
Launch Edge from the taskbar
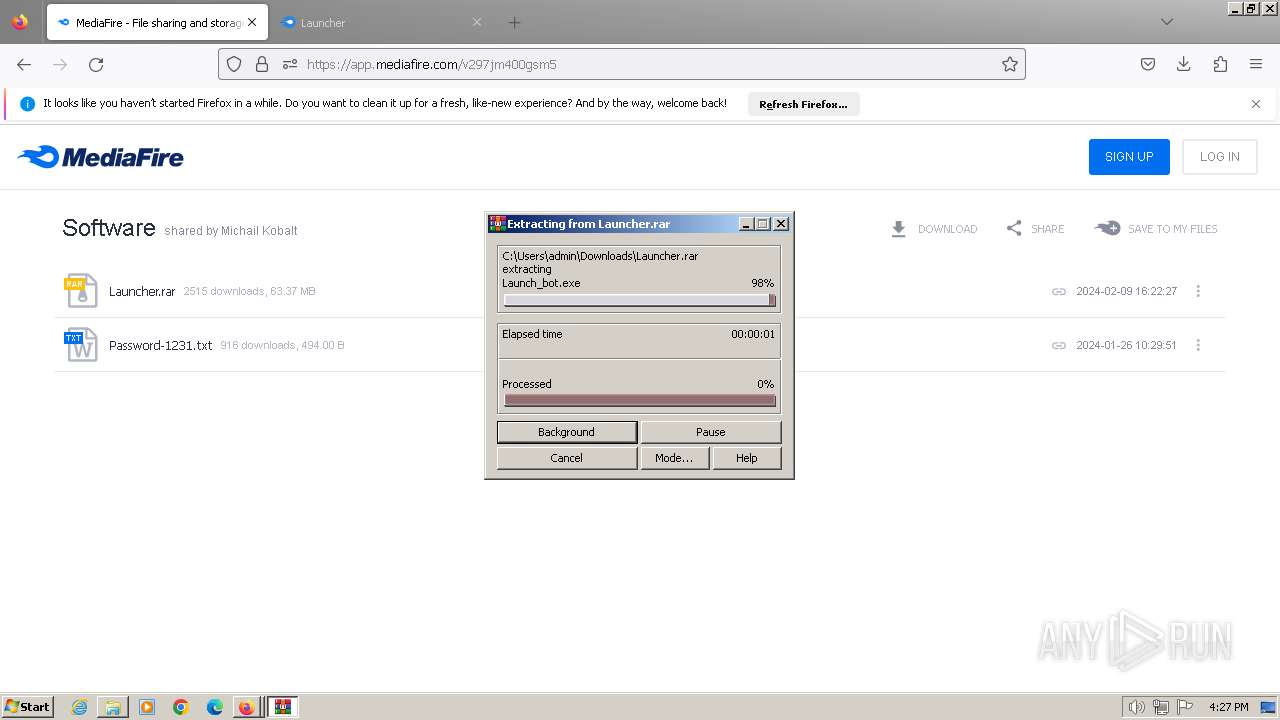coord(214,707)
